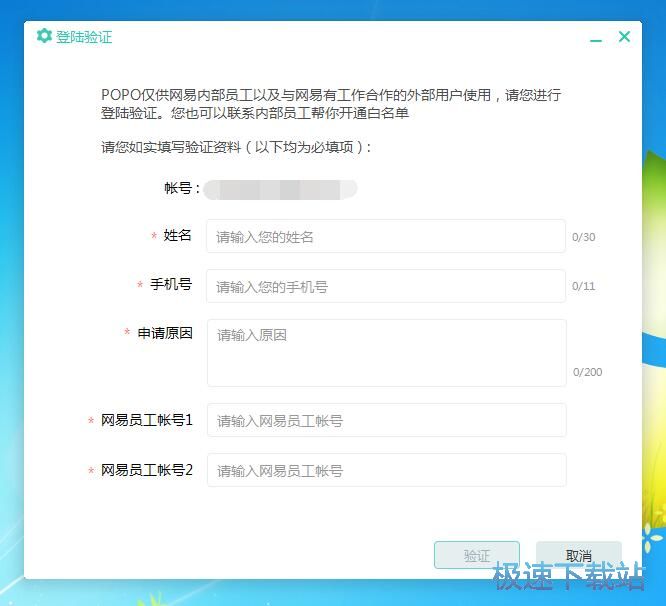Close the 登陆验证 dialog with X
666x606 pixels.
pos(624,37)
